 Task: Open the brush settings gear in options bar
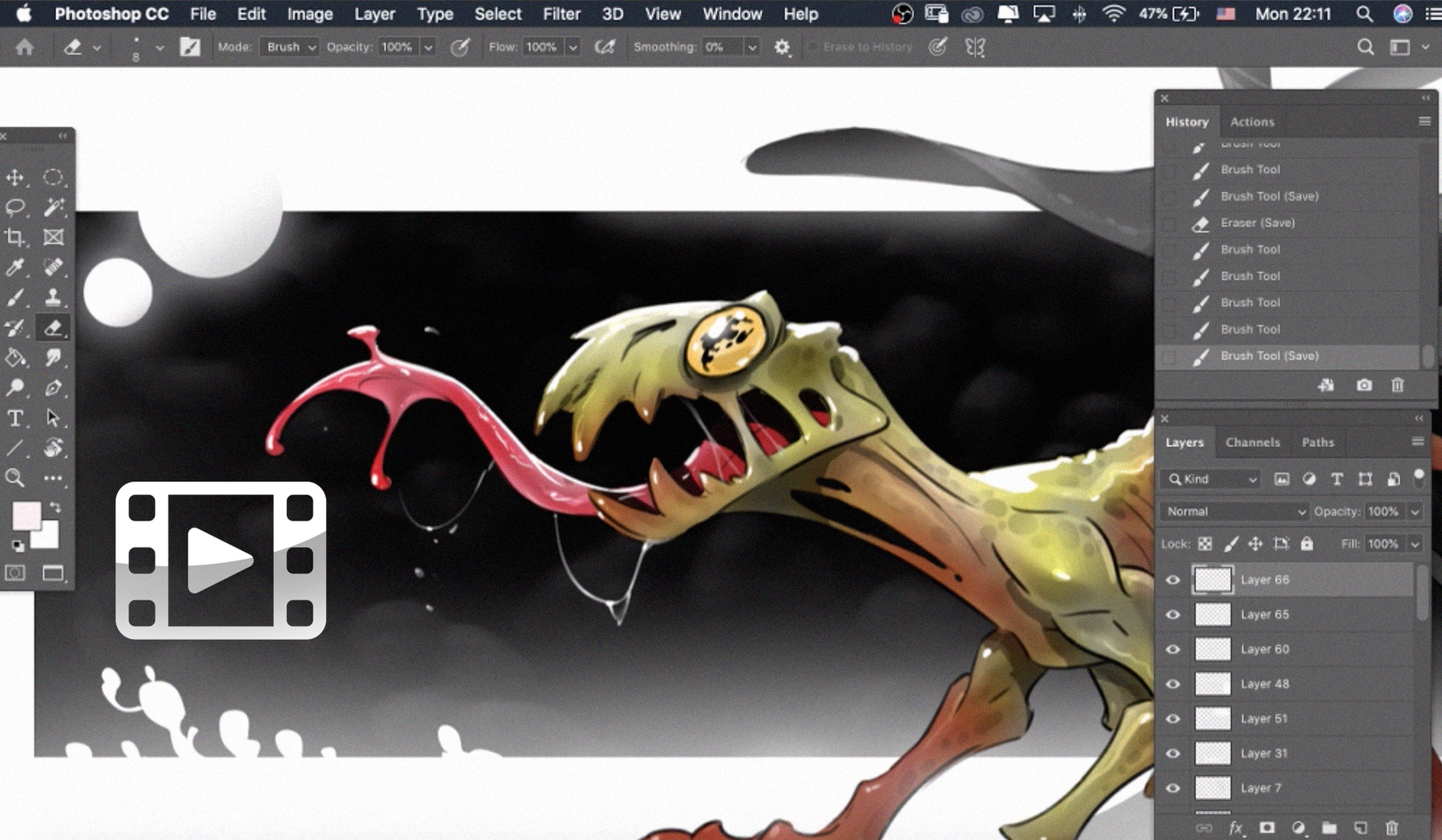(781, 47)
